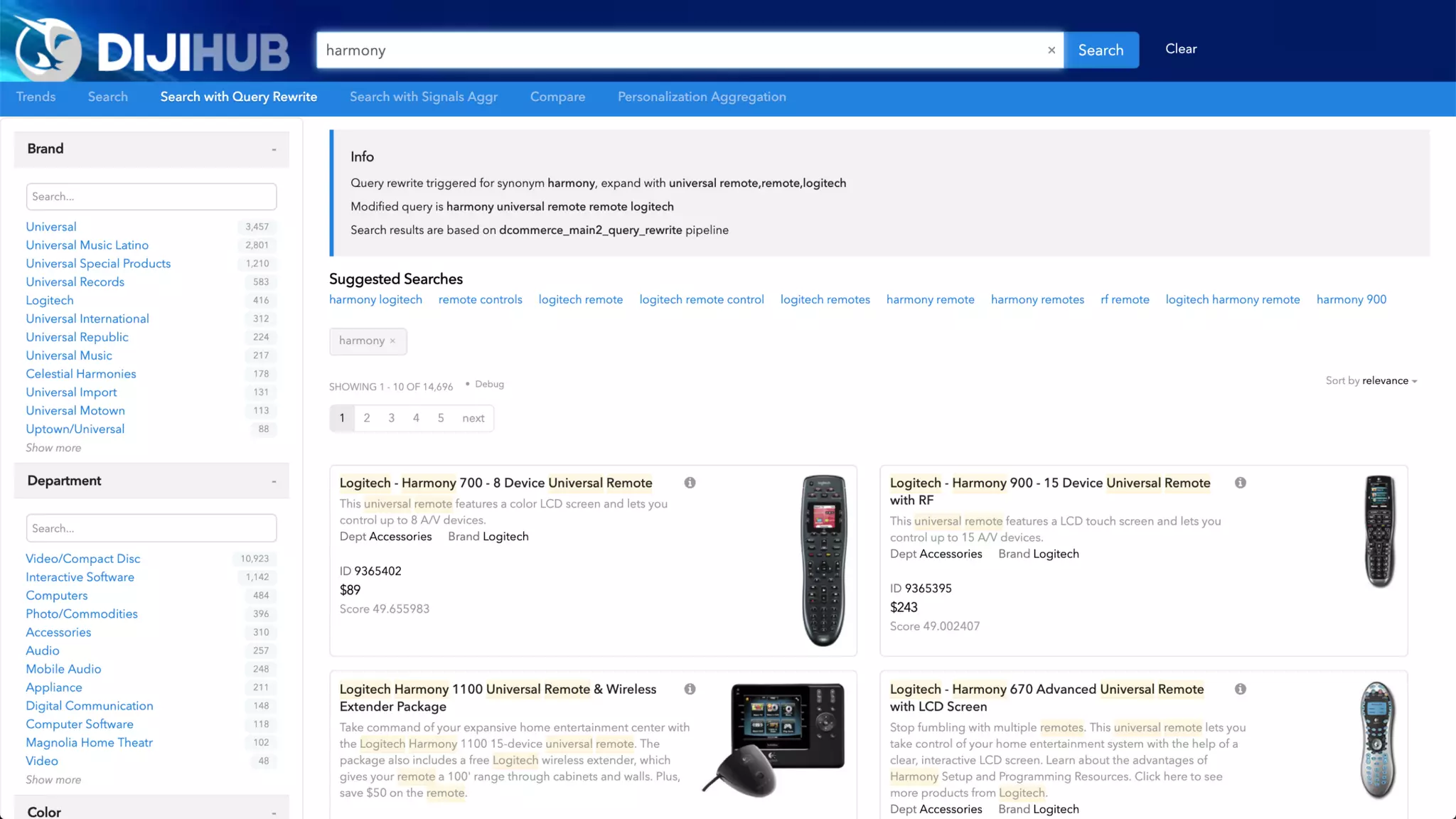Clear search field with the x icon

[x=1051, y=50]
